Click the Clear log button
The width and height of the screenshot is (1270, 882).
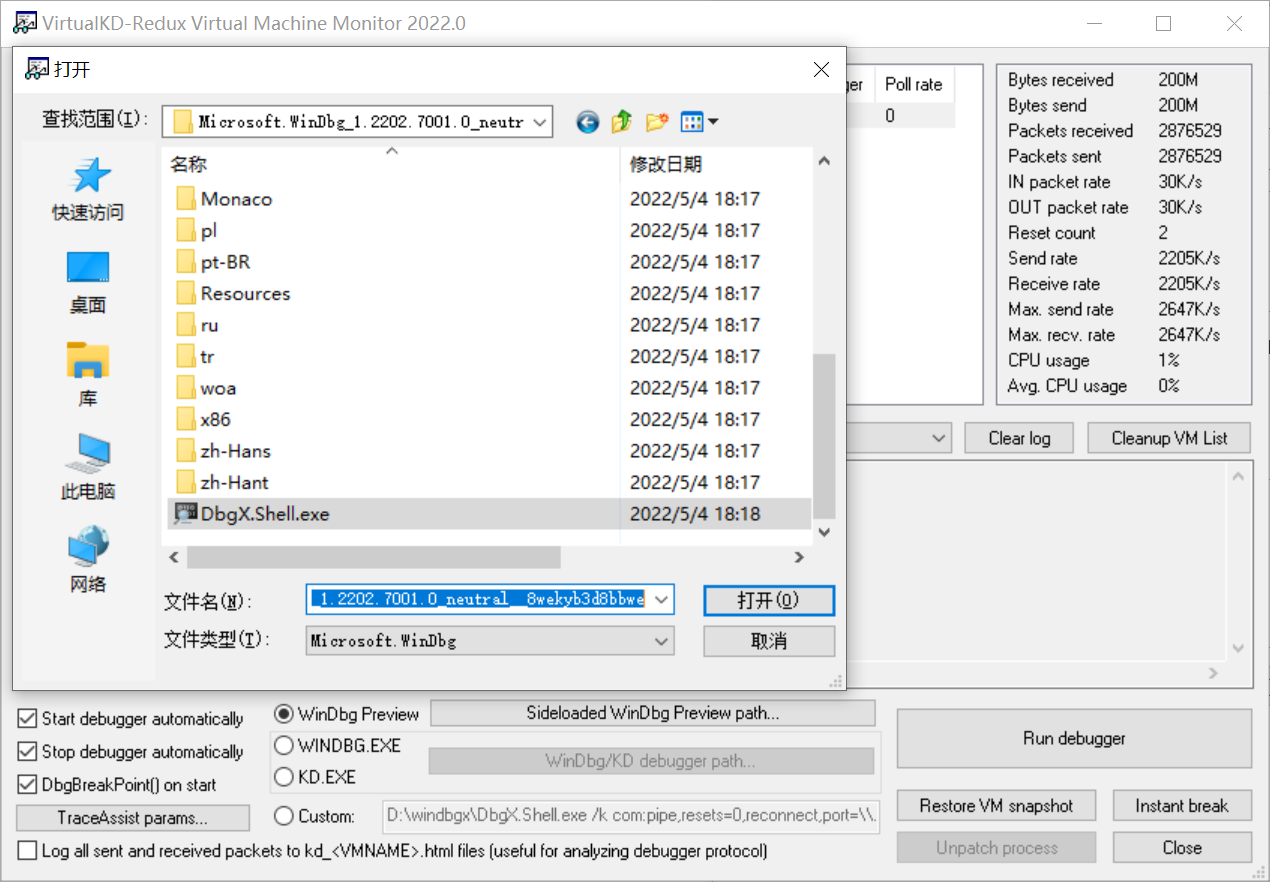tap(1019, 438)
